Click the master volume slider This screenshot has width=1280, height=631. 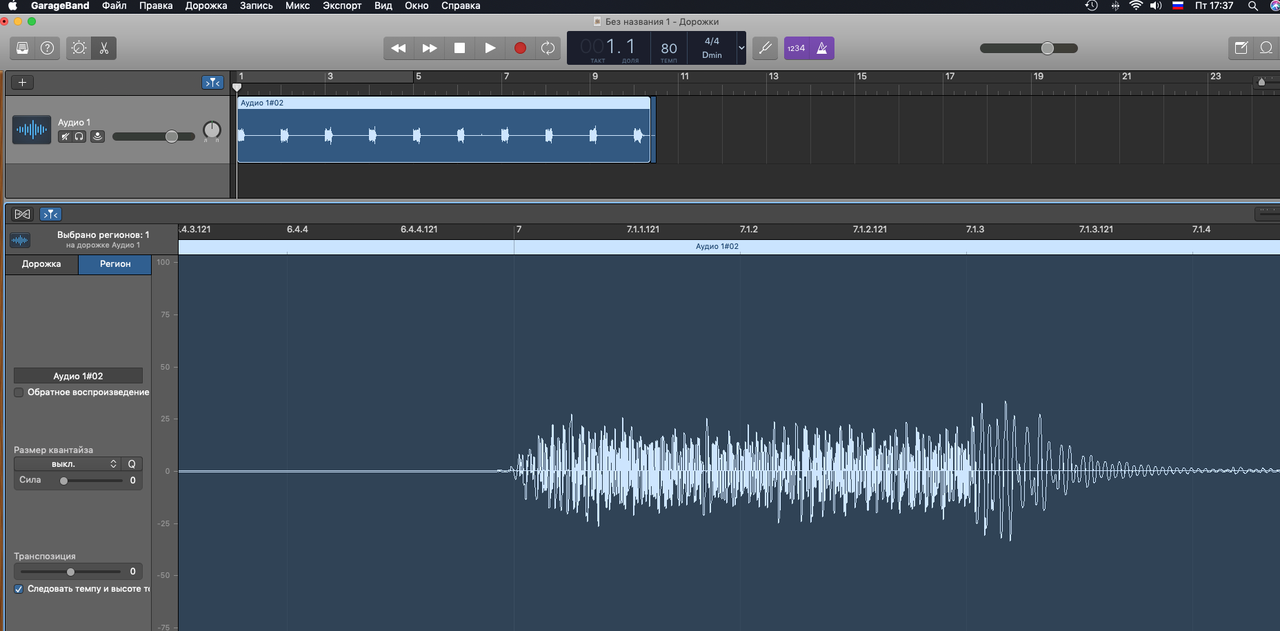click(1029, 48)
